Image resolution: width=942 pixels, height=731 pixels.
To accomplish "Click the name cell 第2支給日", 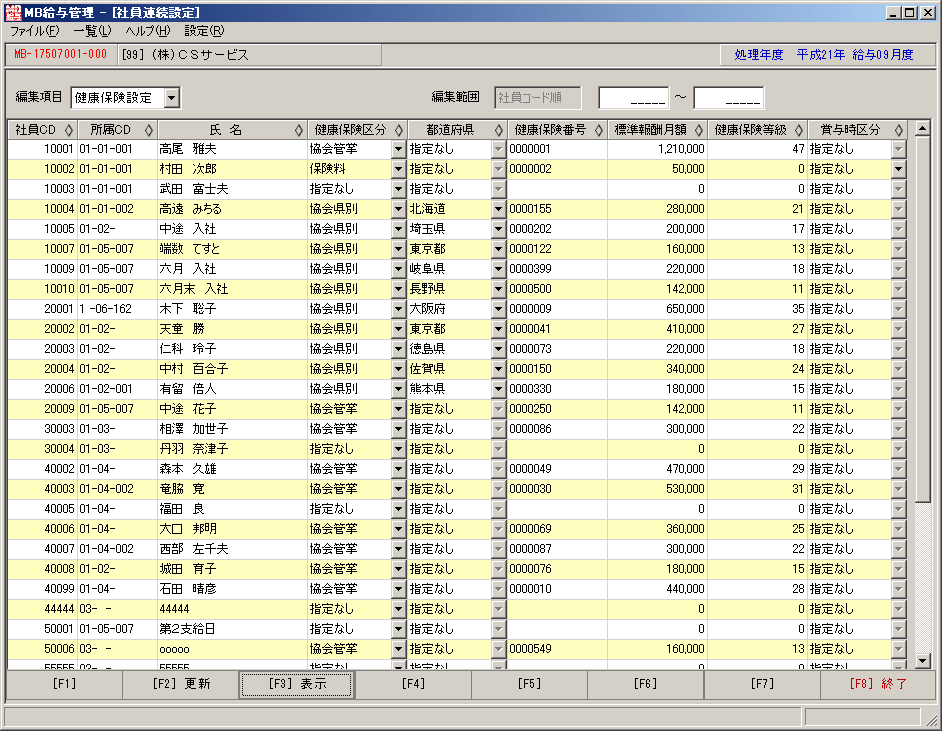I will point(232,629).
